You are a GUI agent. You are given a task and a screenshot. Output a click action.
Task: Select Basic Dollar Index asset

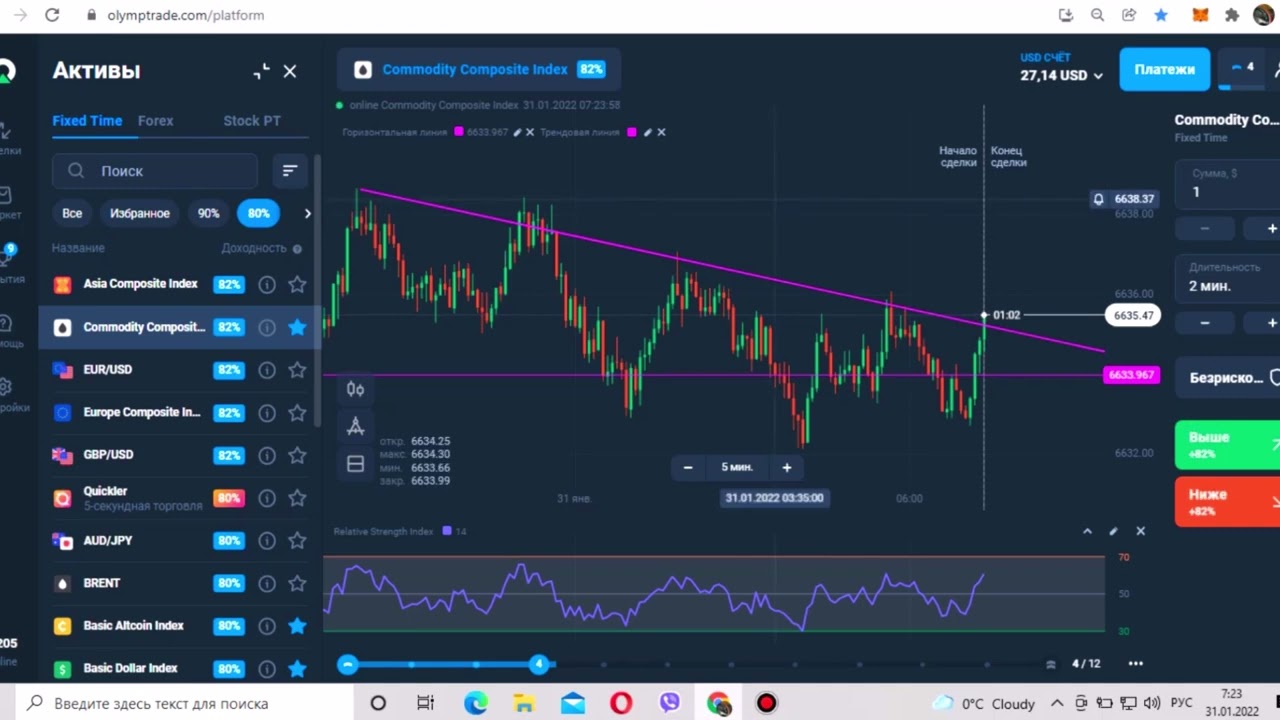[x=180, y=668]
